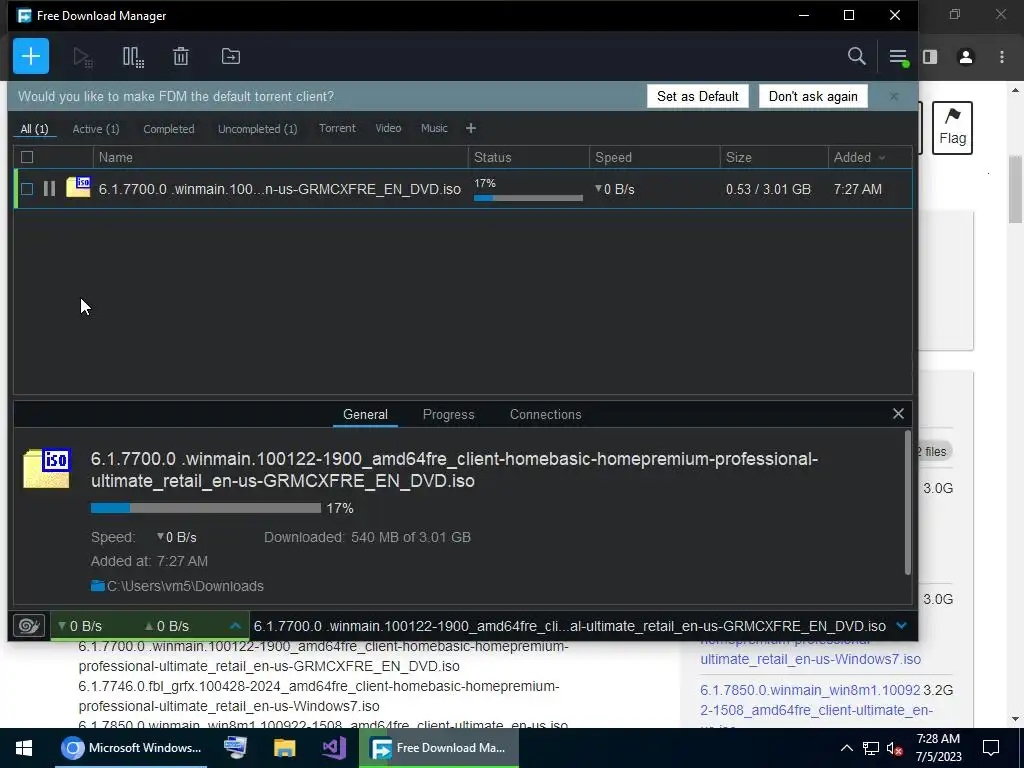
Task: Open Windows Start menu
Action: (24, 748)
